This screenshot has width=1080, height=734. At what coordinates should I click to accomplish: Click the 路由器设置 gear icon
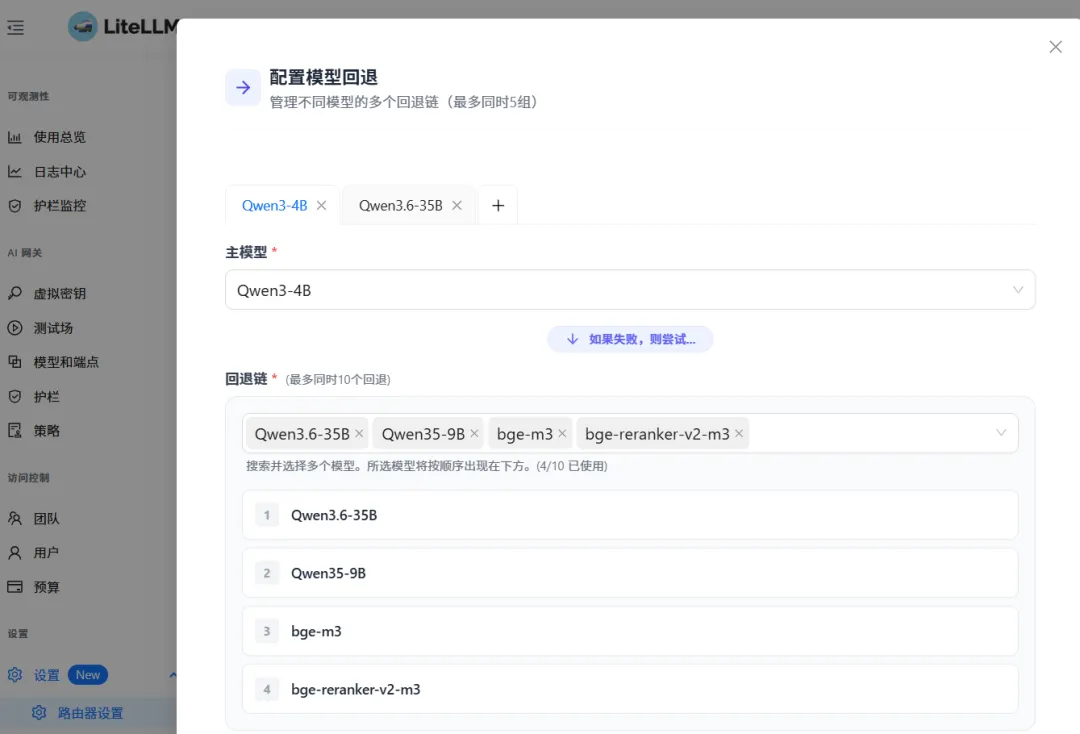tap(39, 713)
